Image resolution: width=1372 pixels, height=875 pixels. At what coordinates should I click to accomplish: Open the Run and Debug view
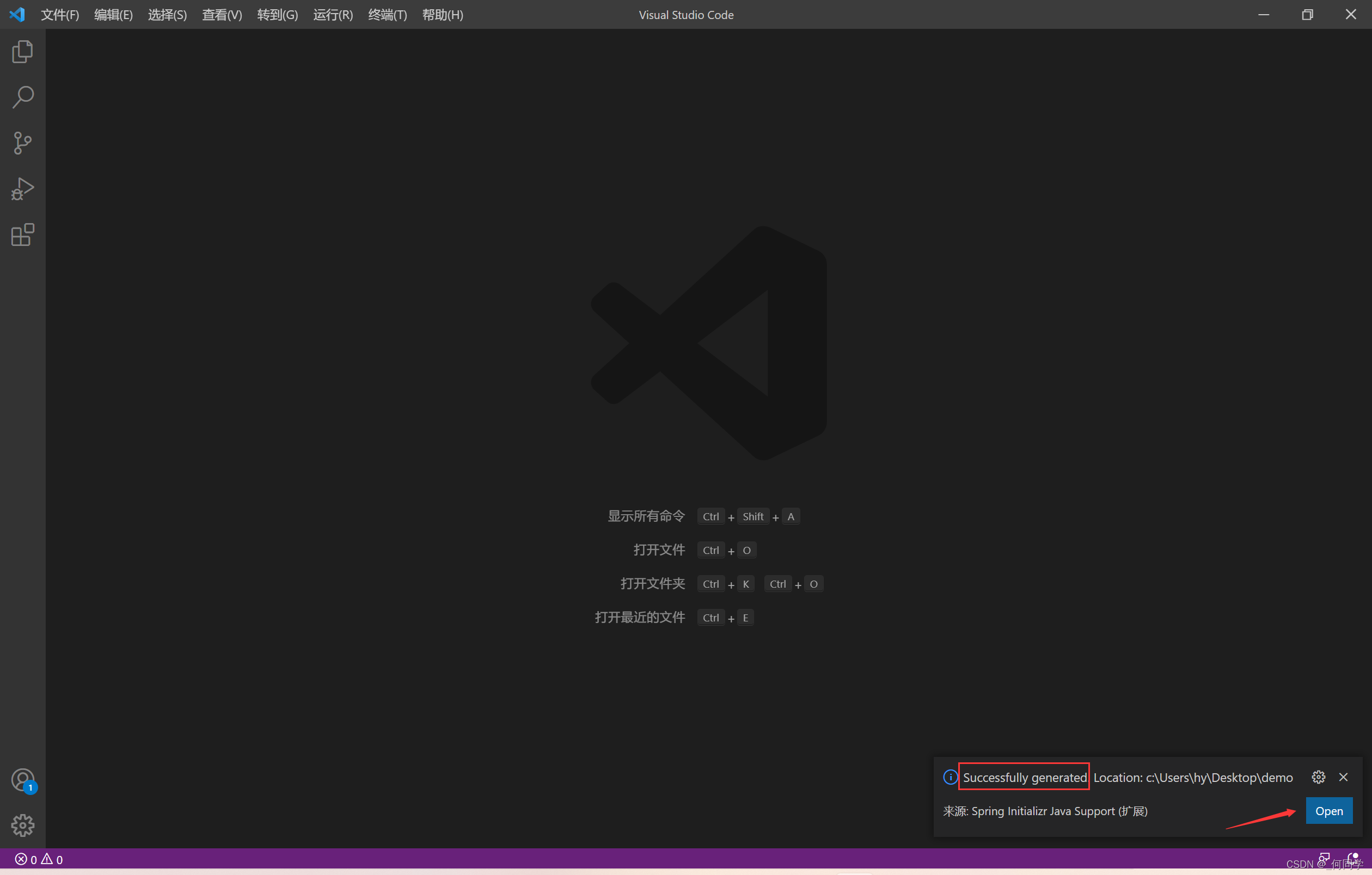pos(22,188)
